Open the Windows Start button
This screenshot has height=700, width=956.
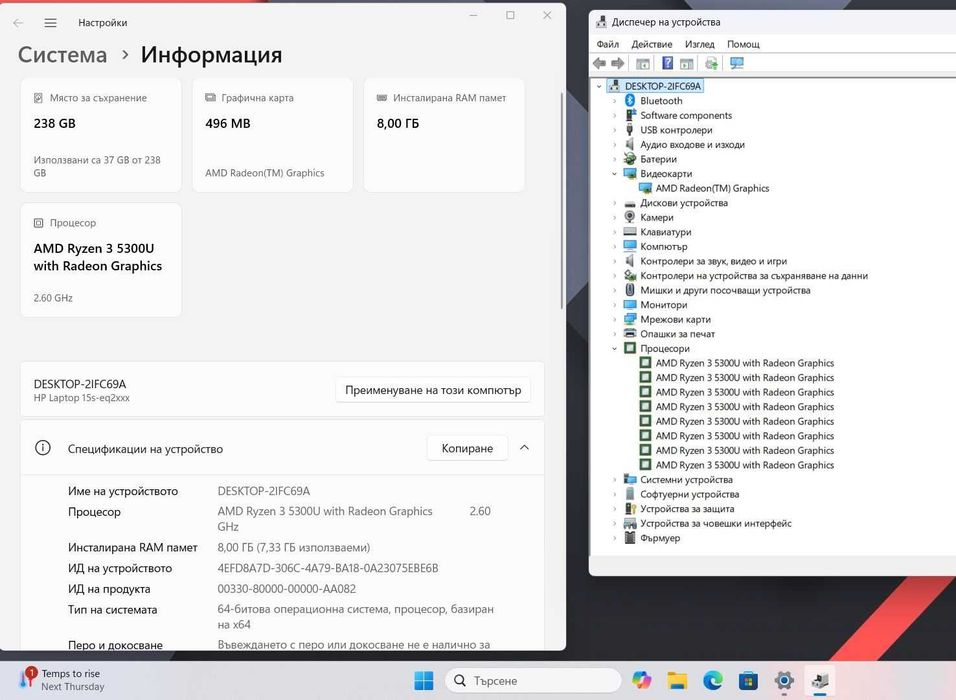tap(424, 680)
